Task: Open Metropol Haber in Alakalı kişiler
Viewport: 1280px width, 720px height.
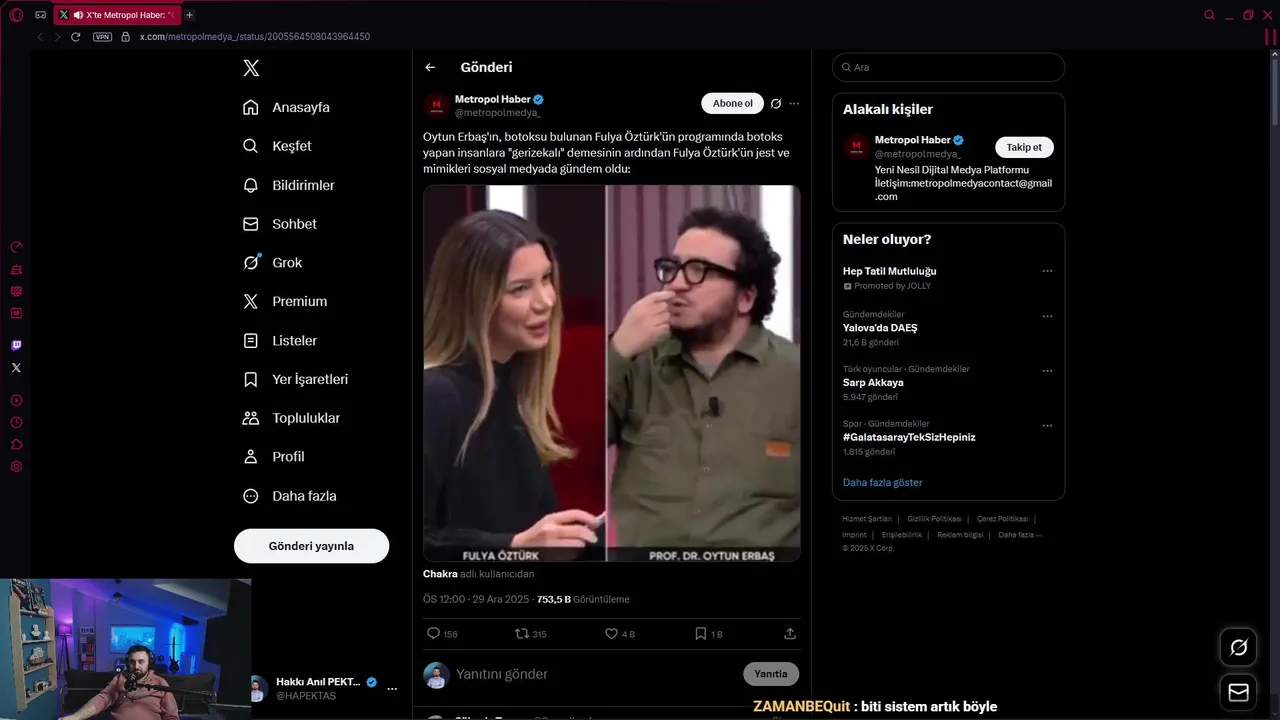Action: 912,140
